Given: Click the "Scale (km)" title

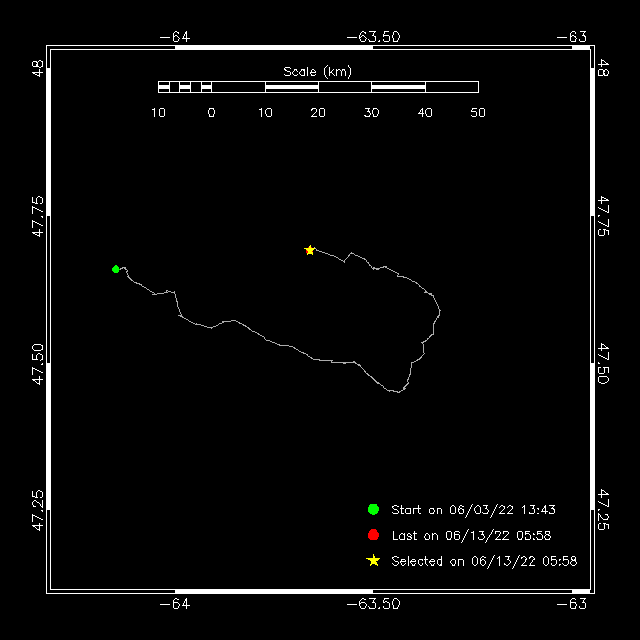Looking at the screenshot, I should click(x=317, y=71).
